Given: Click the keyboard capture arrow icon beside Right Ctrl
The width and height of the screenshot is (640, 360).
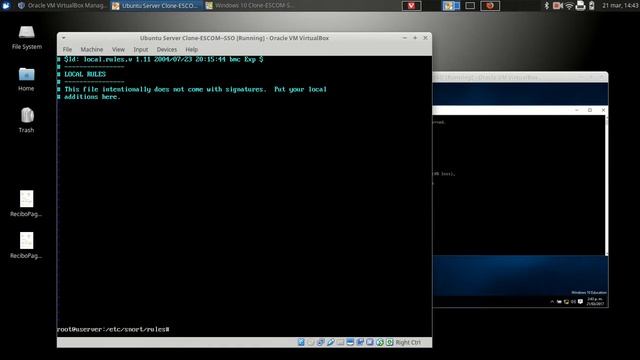Looking at the screenshot, I should [389, 342].
